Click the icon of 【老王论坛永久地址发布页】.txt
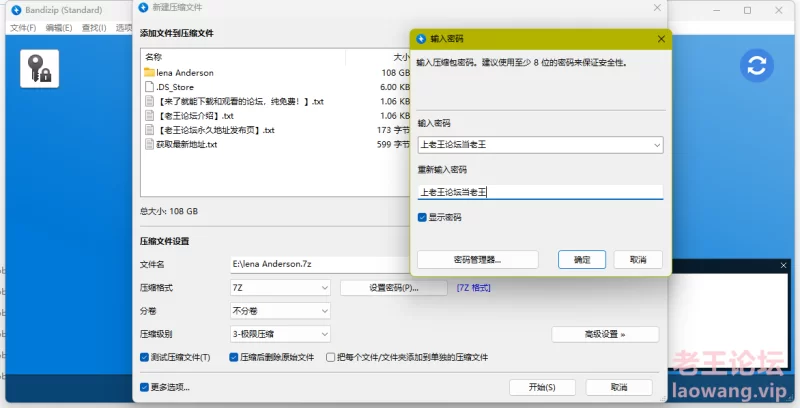This screenshot has height=408, width=800. click(149, 130)
